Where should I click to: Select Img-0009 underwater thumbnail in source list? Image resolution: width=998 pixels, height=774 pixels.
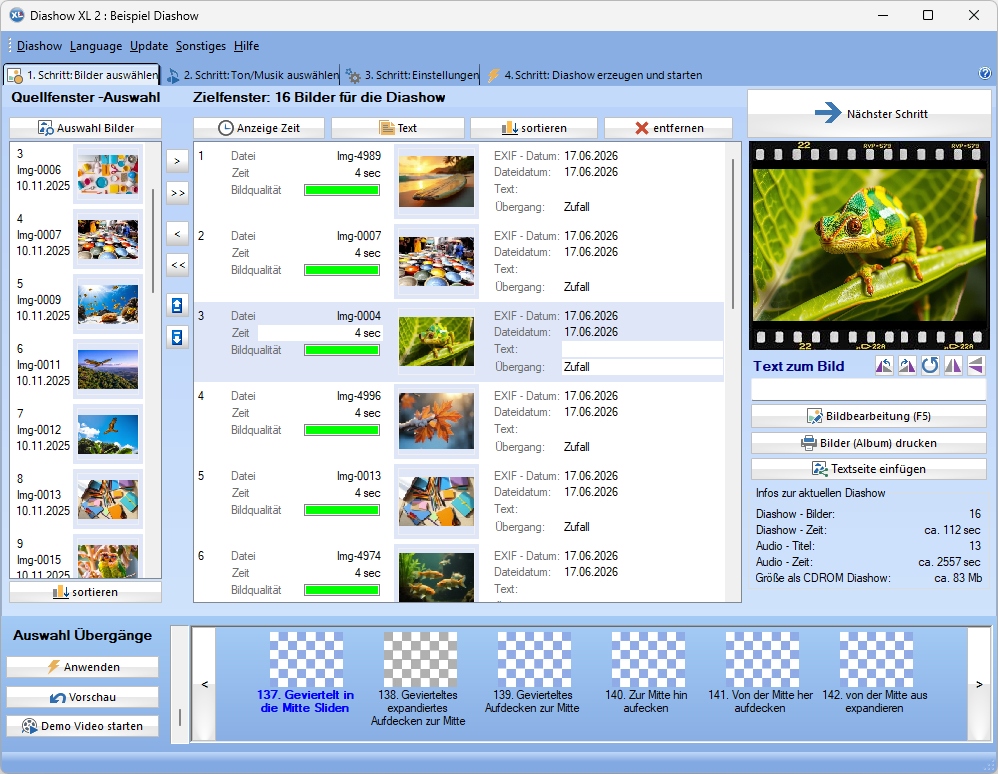[108, 304]
